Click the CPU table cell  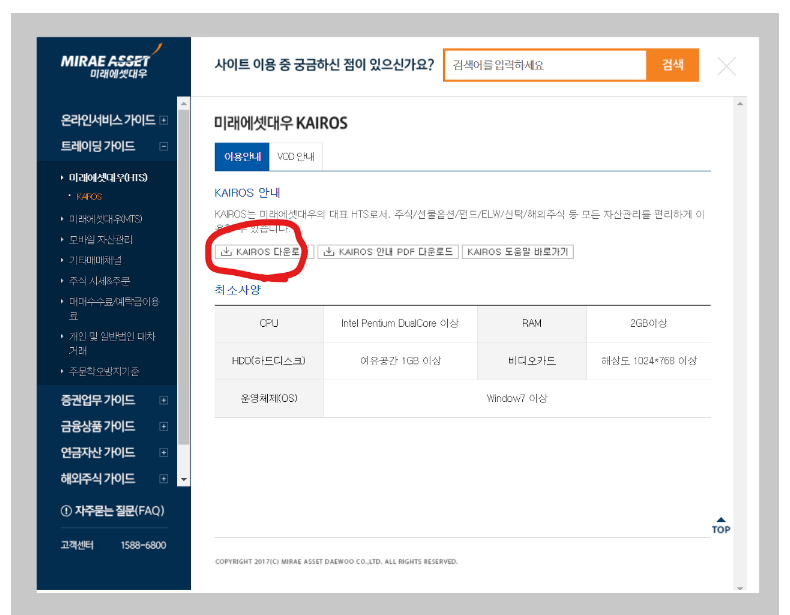[x=269, y=324]
